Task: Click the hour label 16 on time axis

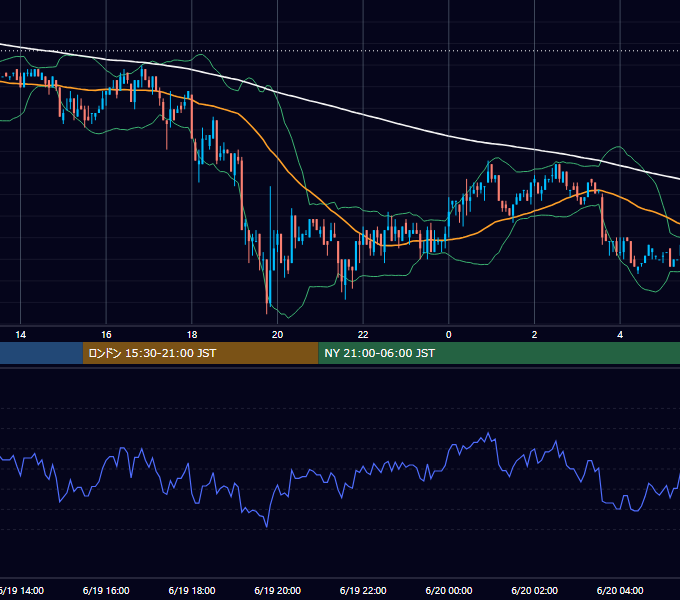Action: point(106,335)
